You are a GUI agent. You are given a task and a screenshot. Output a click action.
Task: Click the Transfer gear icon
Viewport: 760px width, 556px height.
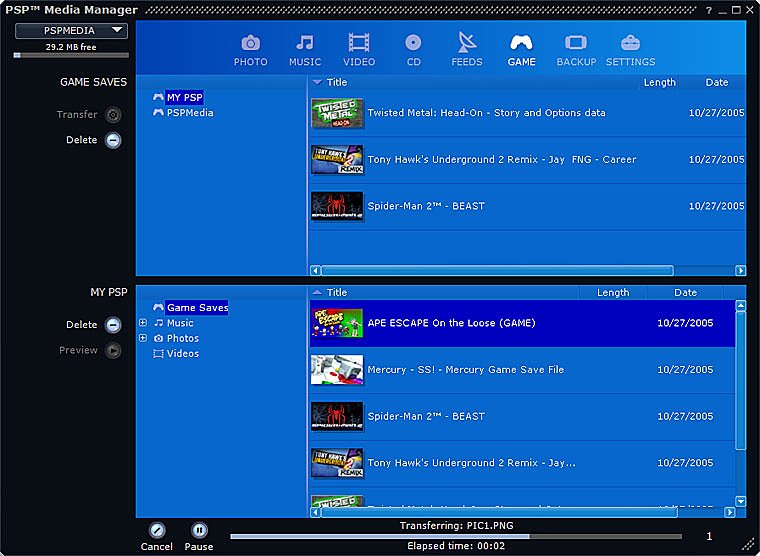pyautogui.click(x=113, y=115)
